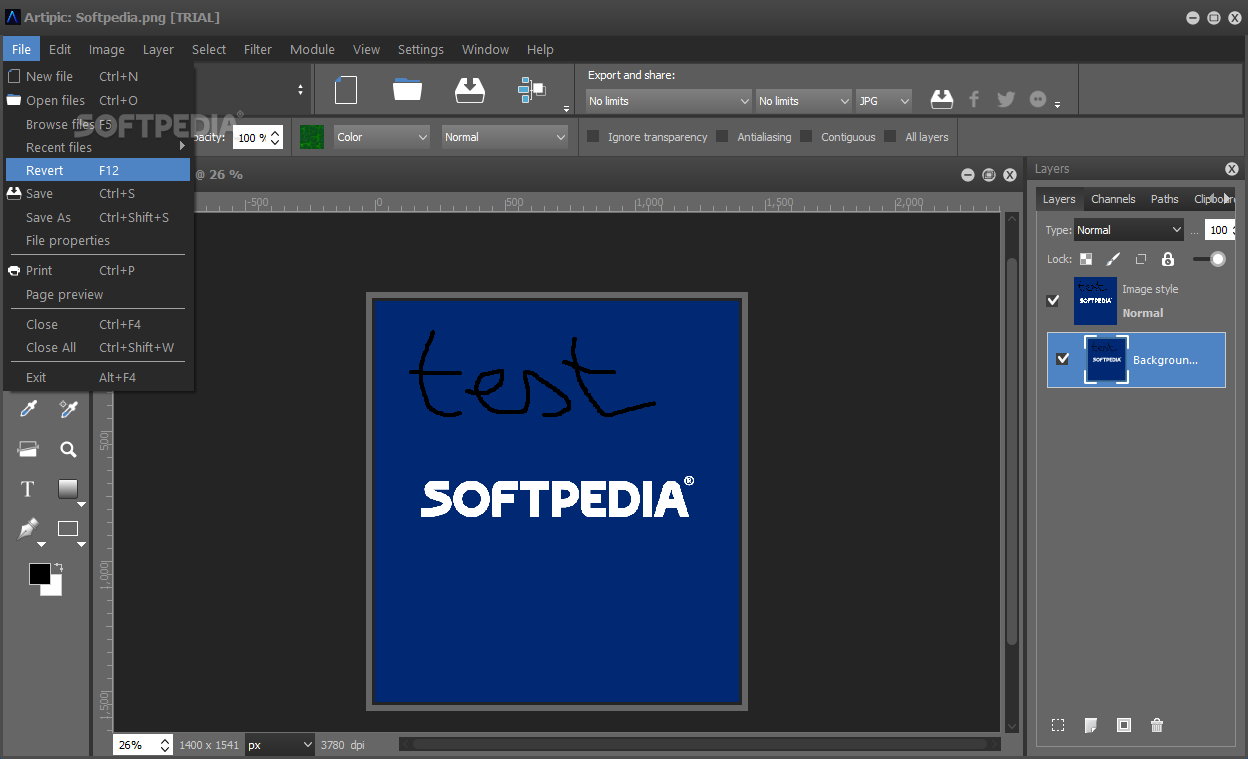Select the Eyedropper color picker tool
Screen dimensions: 1248x759
click(x=28, y=409)
